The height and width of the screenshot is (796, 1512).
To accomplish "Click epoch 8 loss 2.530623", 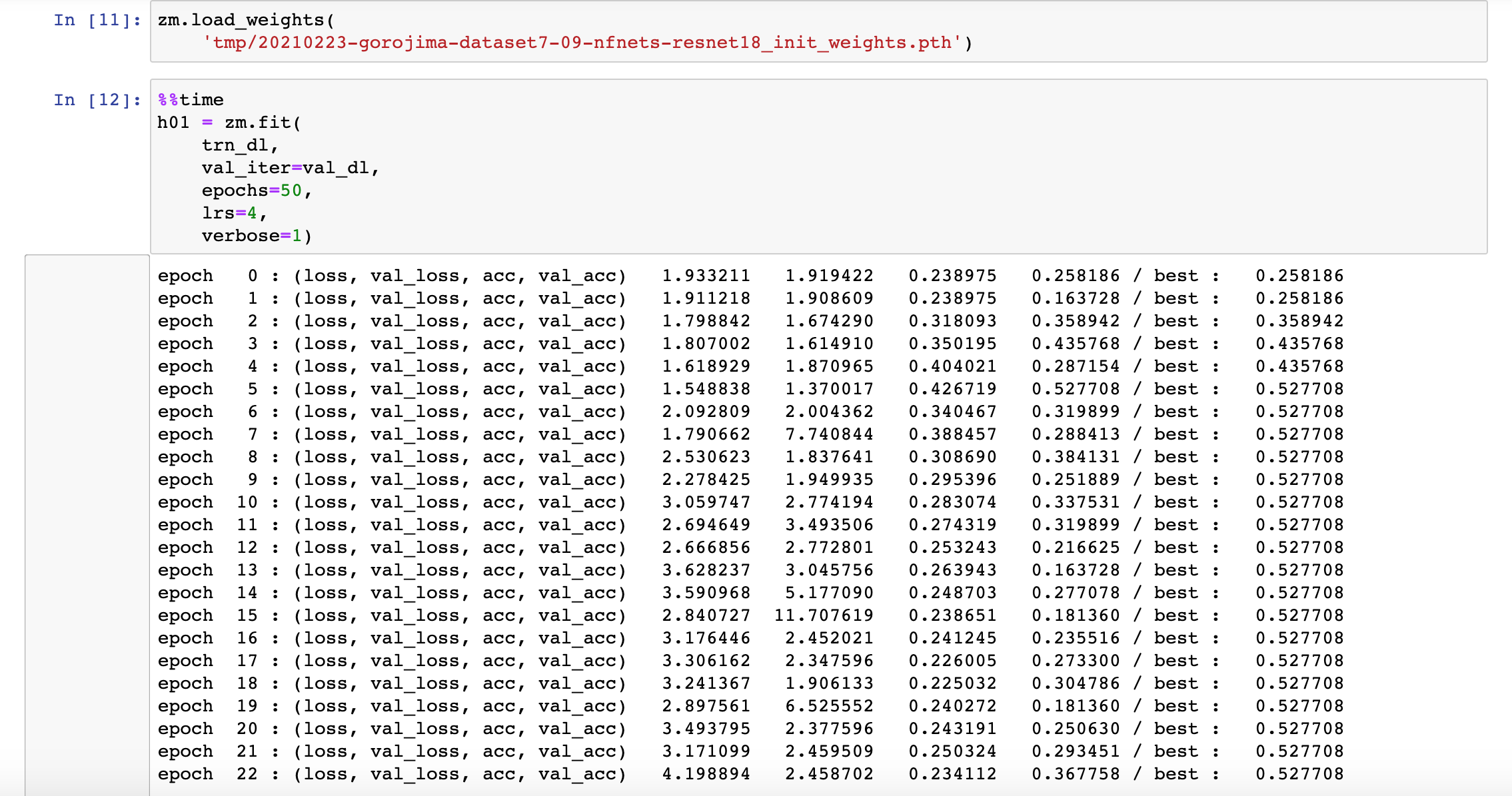I will pos(706,457).
